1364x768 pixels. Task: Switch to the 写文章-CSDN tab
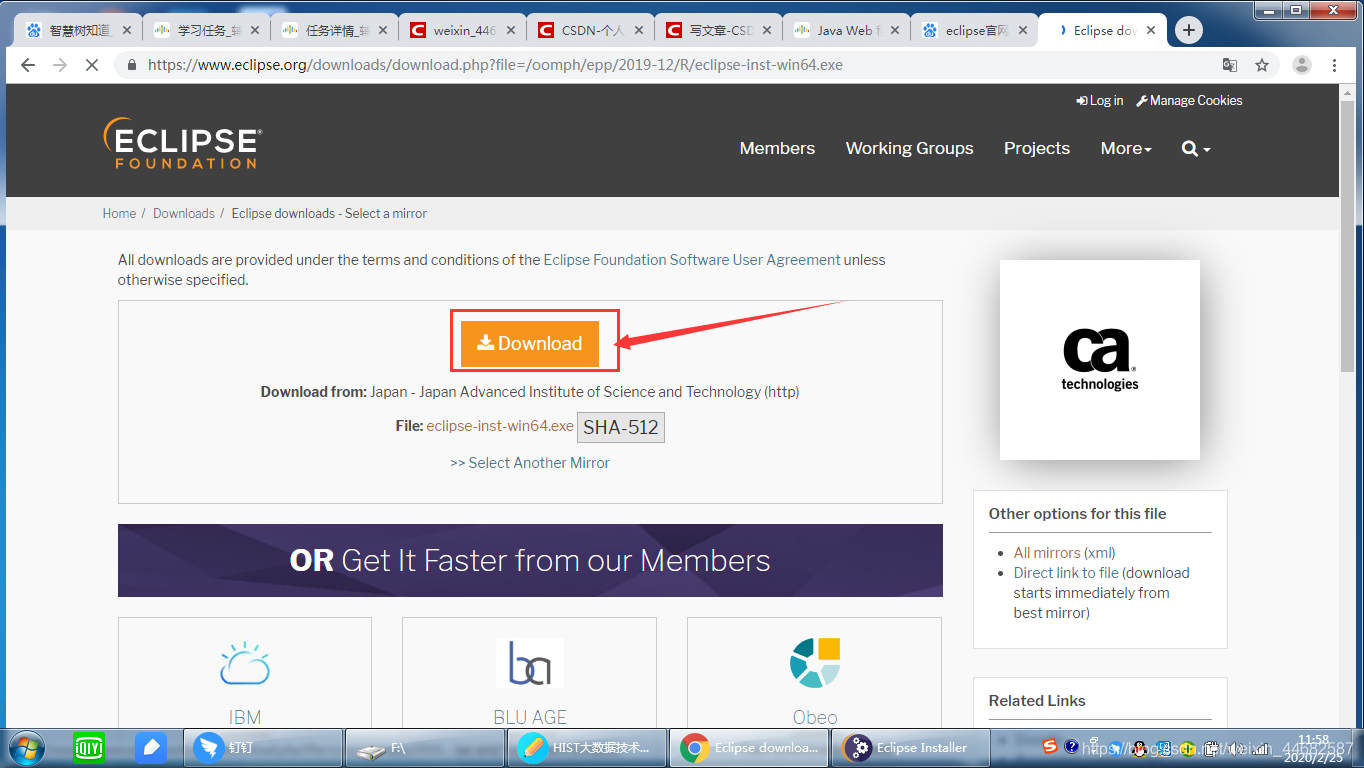718,30
